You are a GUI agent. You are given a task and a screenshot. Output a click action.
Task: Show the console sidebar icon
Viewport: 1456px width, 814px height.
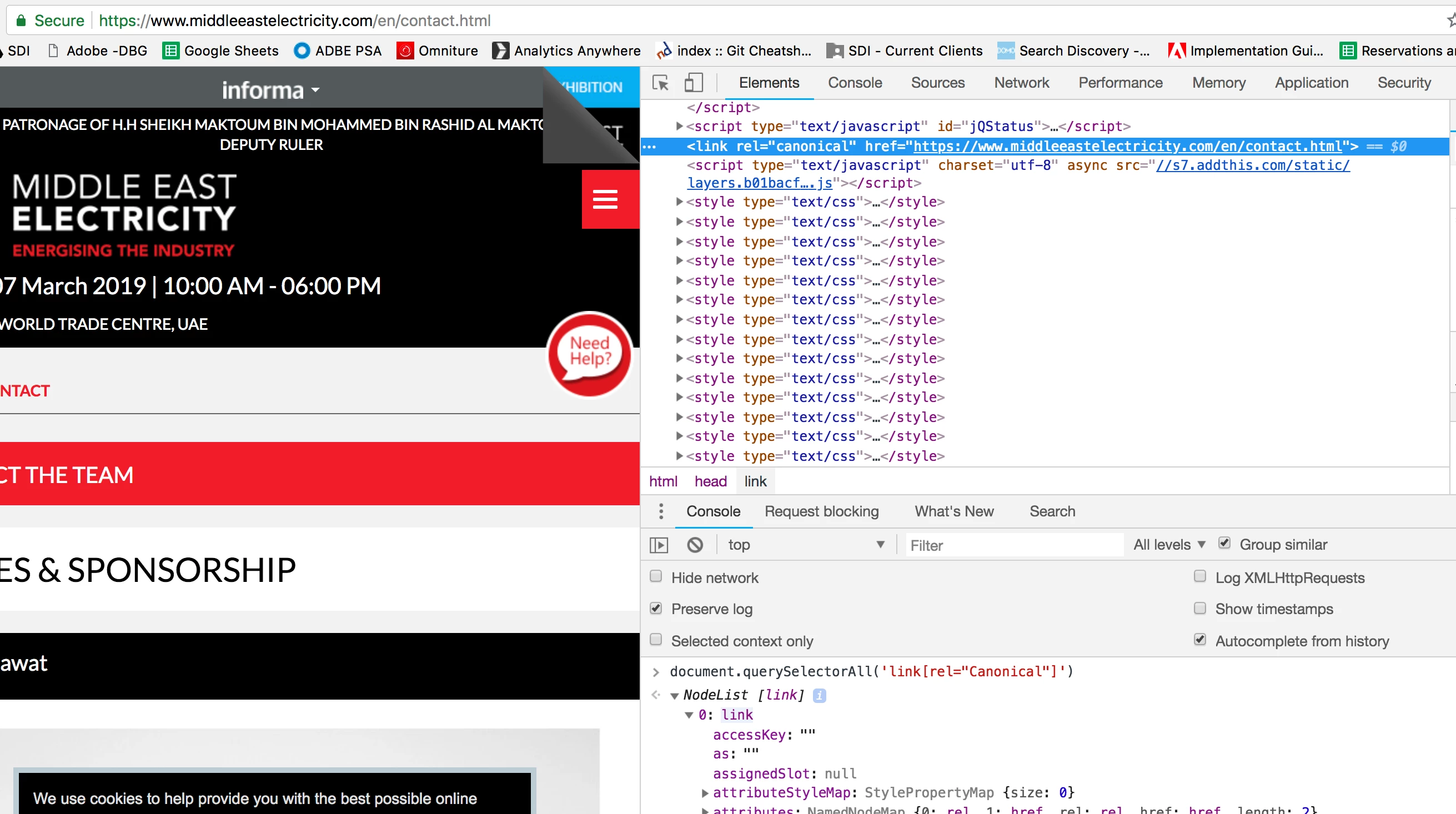point(659,545)
